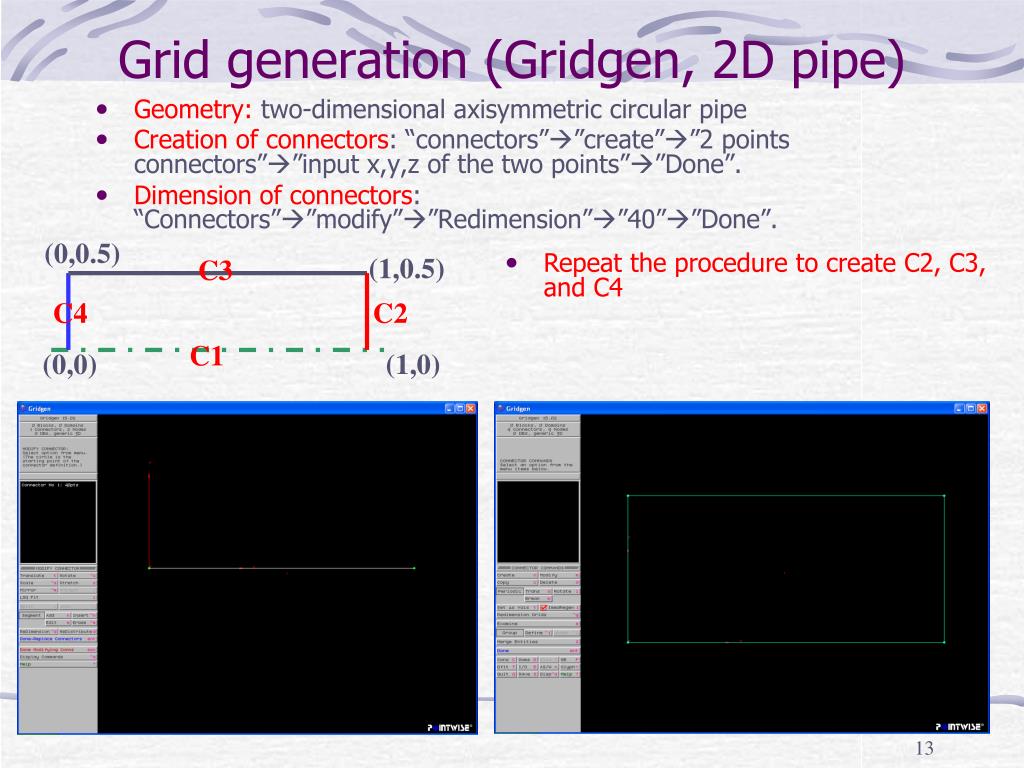Select LSQ Fit in left Gridgen window
This screenshot has height=768, width=1024.
pos(58,598)
